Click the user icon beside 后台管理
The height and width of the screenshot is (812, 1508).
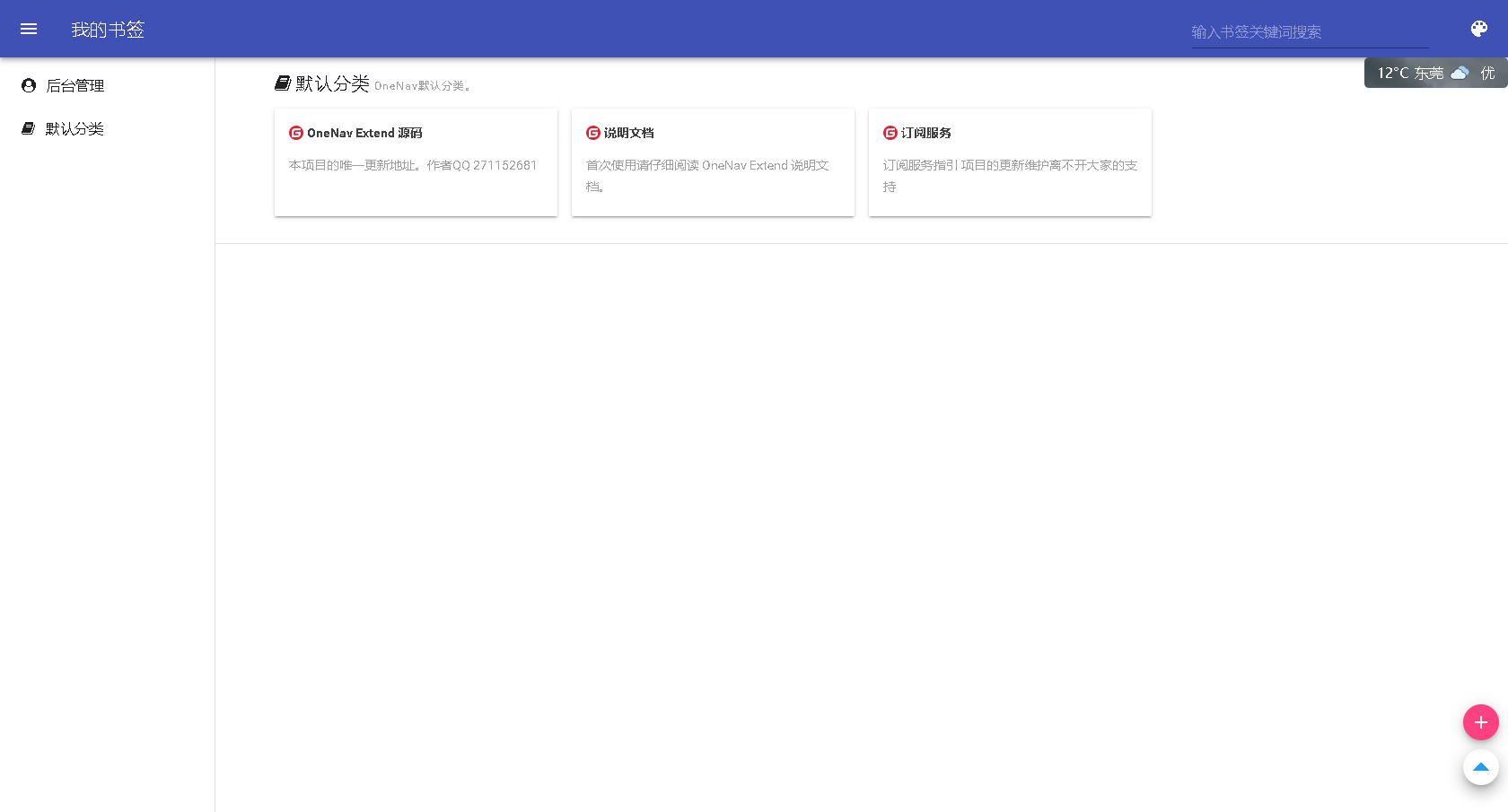29,85
